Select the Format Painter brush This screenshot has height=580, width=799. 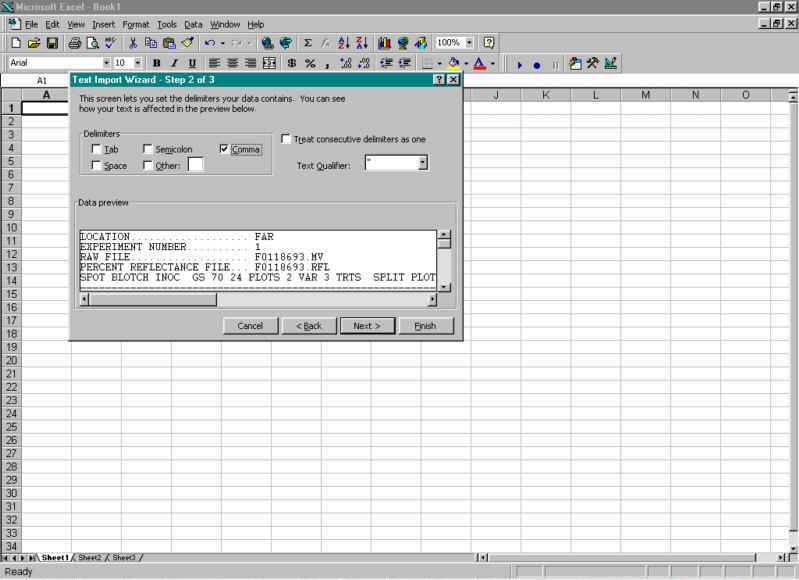coord(188,43)
